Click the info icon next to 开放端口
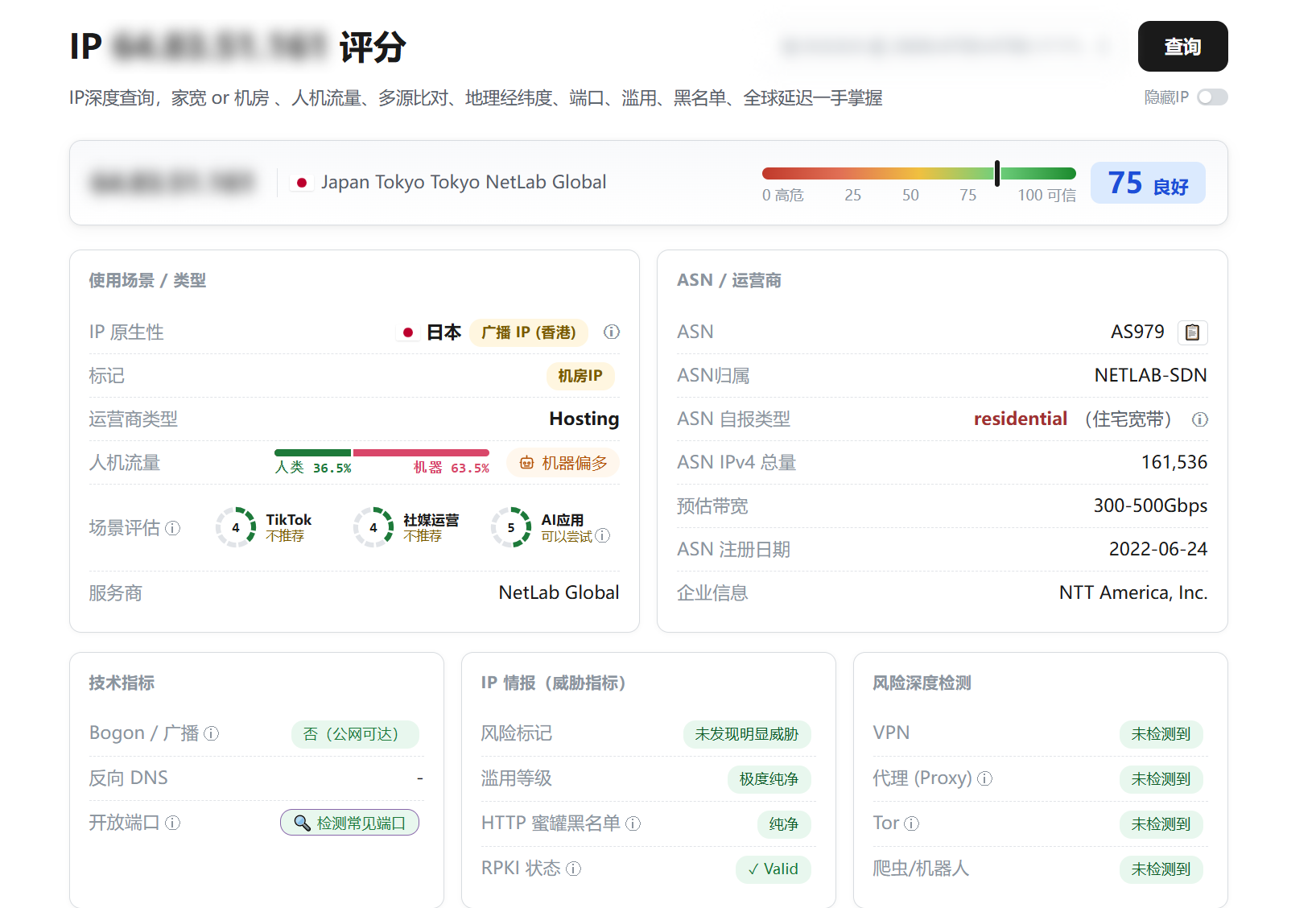This screenshot has height=908, width=1316. [x=173, y=823]
